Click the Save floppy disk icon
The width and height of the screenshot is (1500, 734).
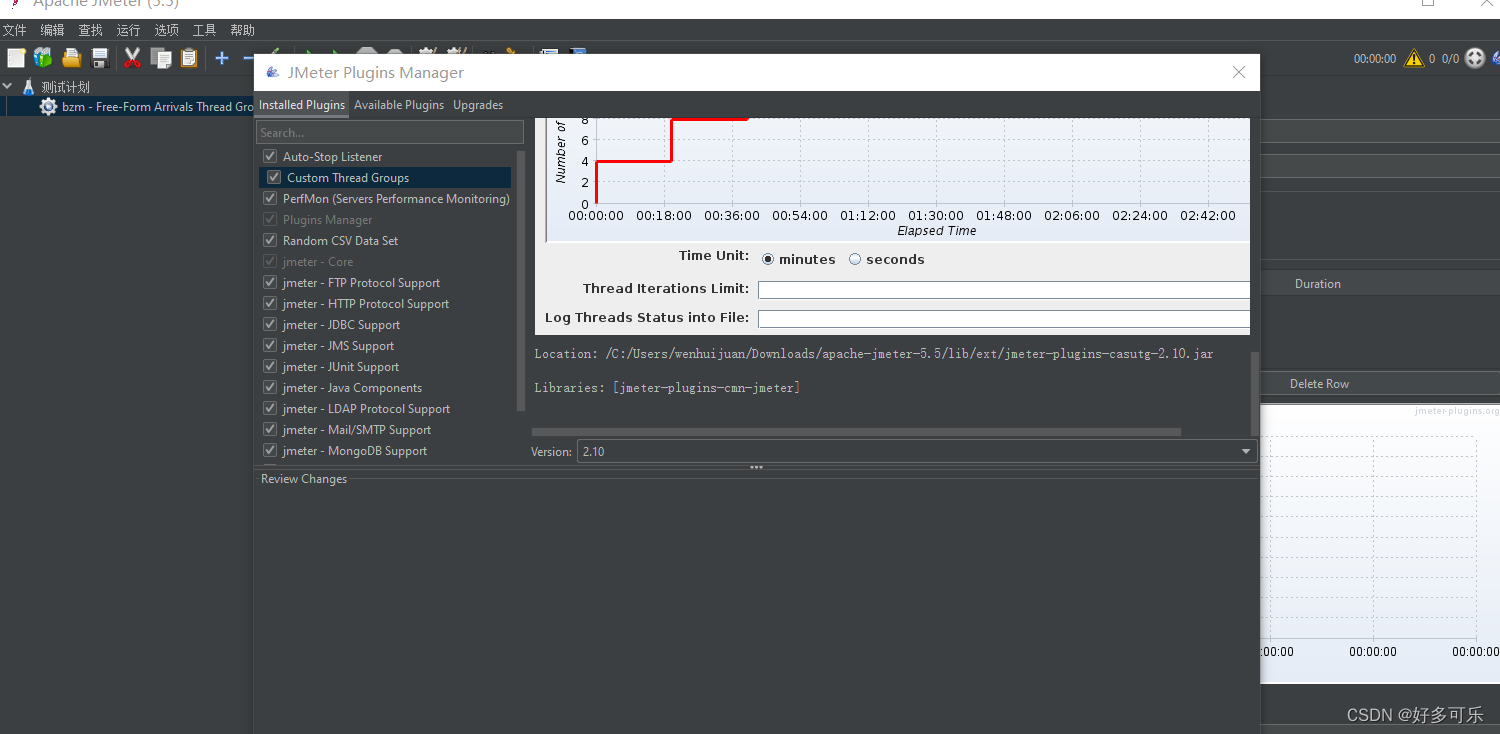pos(100,58)
